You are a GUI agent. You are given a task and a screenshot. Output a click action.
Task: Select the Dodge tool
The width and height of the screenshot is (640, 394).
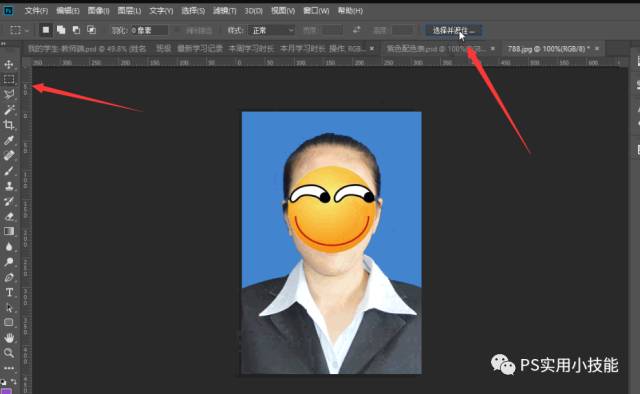[x=9, y=262]
